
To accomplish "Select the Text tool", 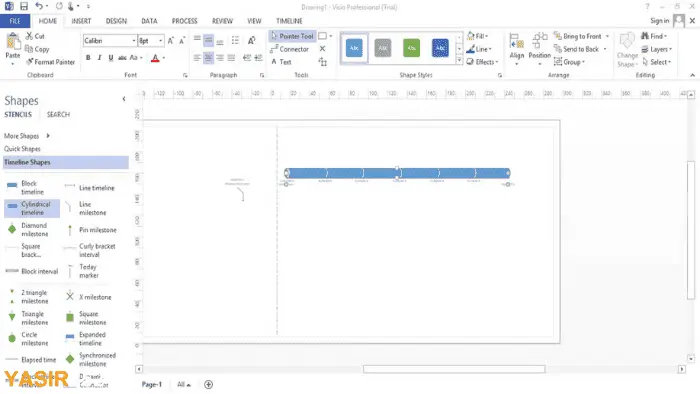I will [x=281, y=62].
